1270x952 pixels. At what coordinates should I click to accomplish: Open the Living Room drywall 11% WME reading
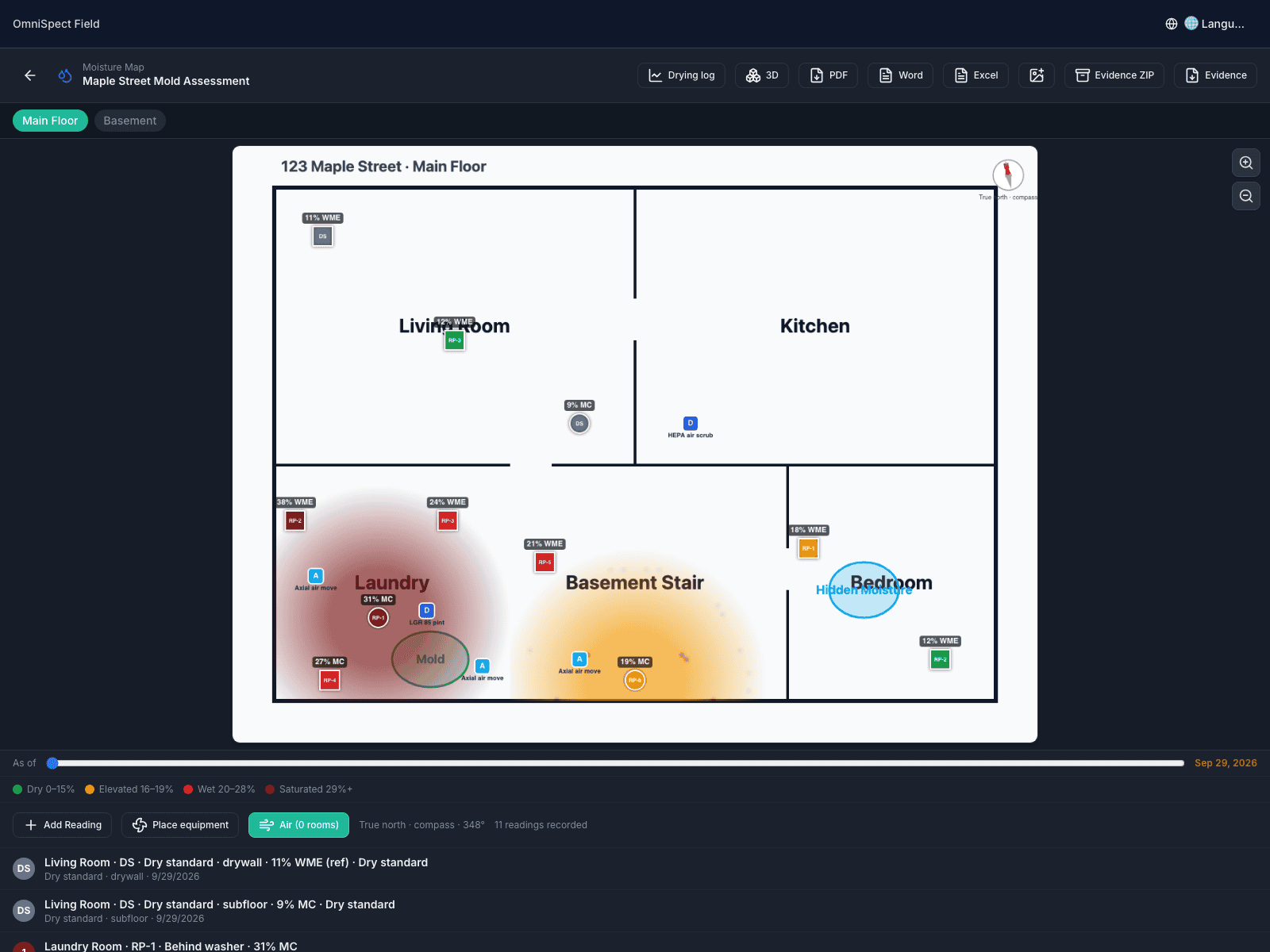click(635, 869)
